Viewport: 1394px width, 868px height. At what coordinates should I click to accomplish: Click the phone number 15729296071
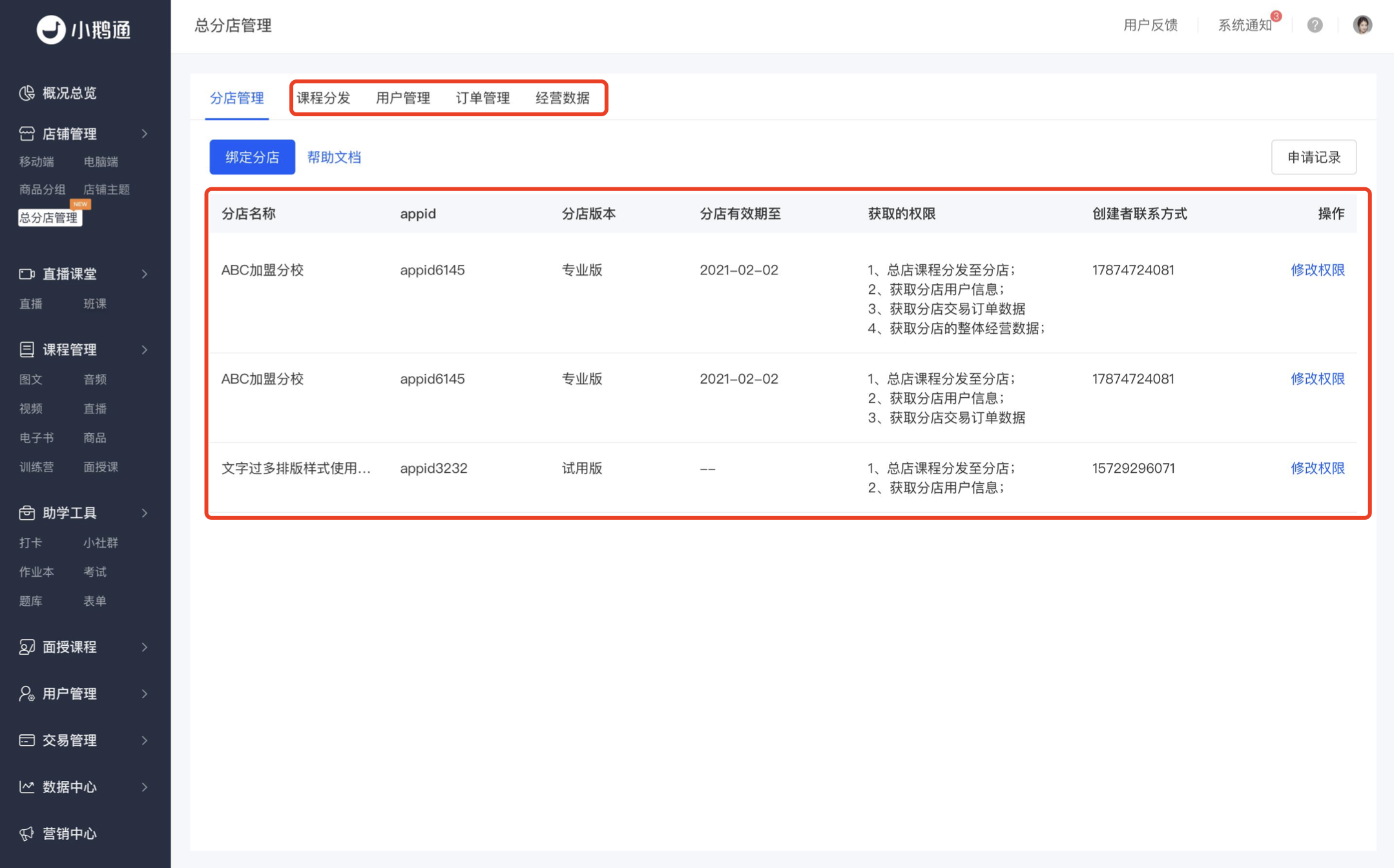(1134, 468)
